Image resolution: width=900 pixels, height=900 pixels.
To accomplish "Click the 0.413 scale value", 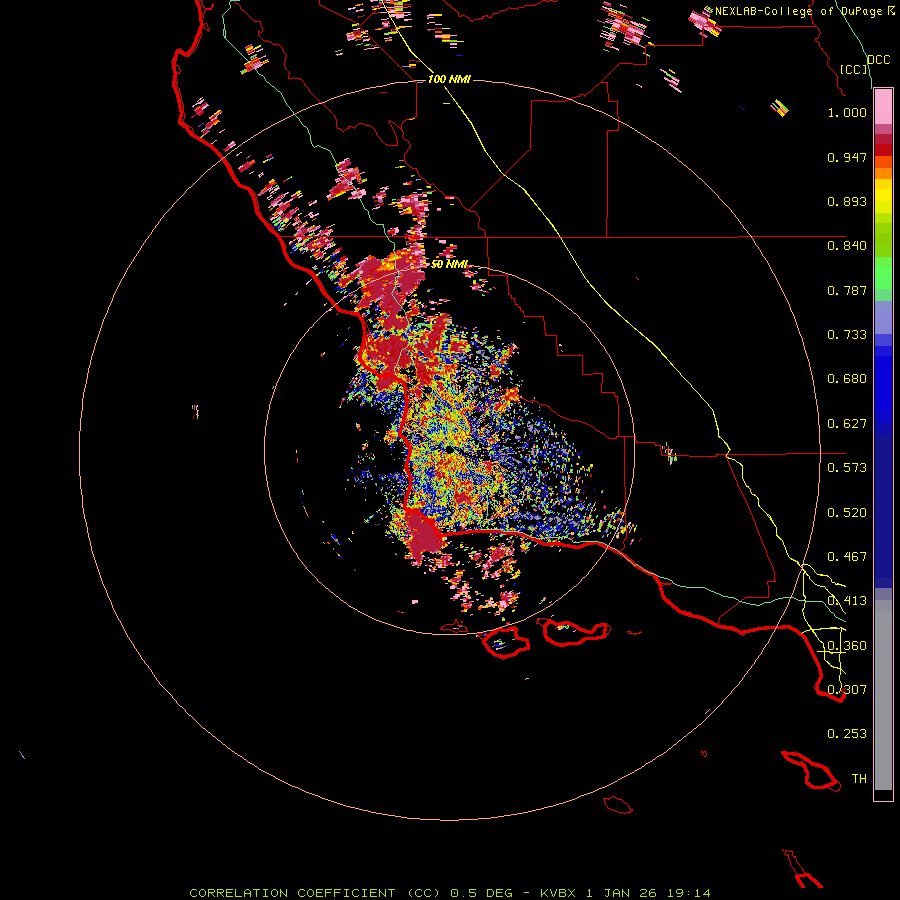I will pos(847,601).
